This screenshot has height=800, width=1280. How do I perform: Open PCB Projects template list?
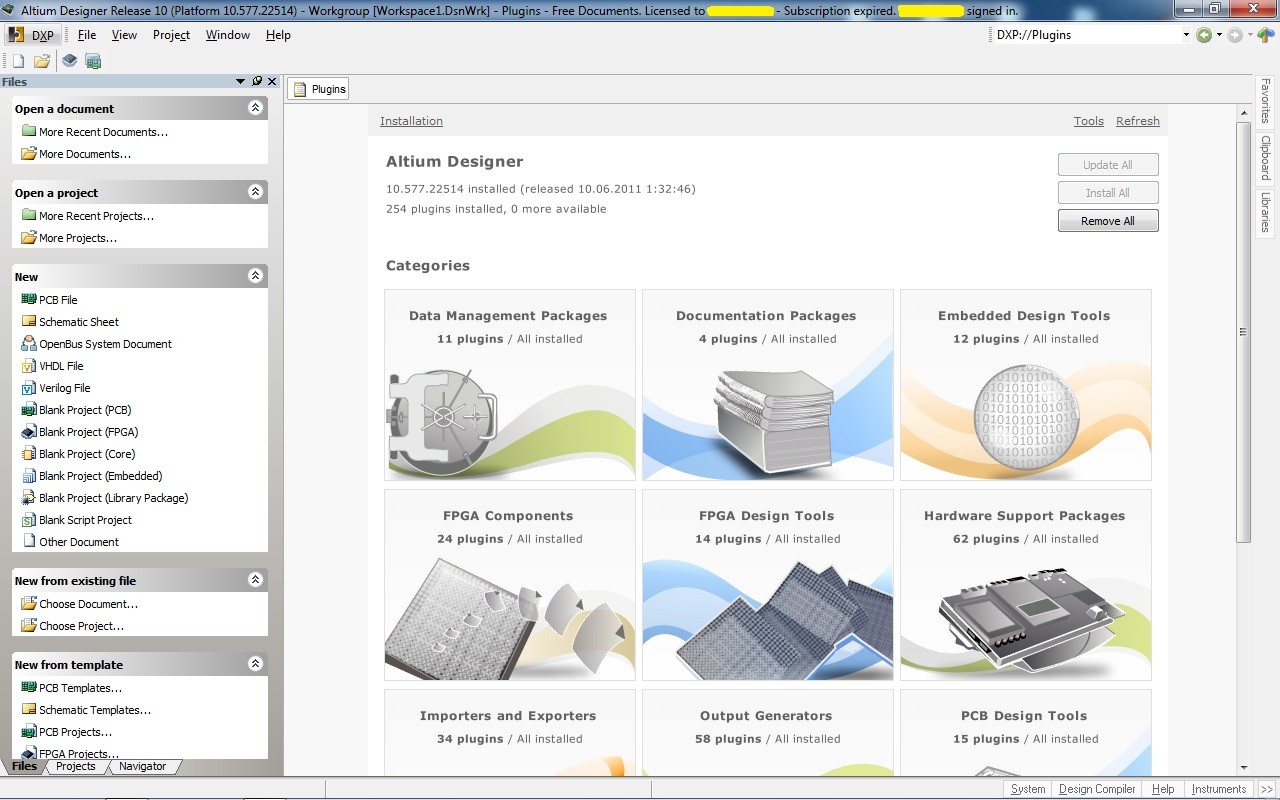coord(75,732)
